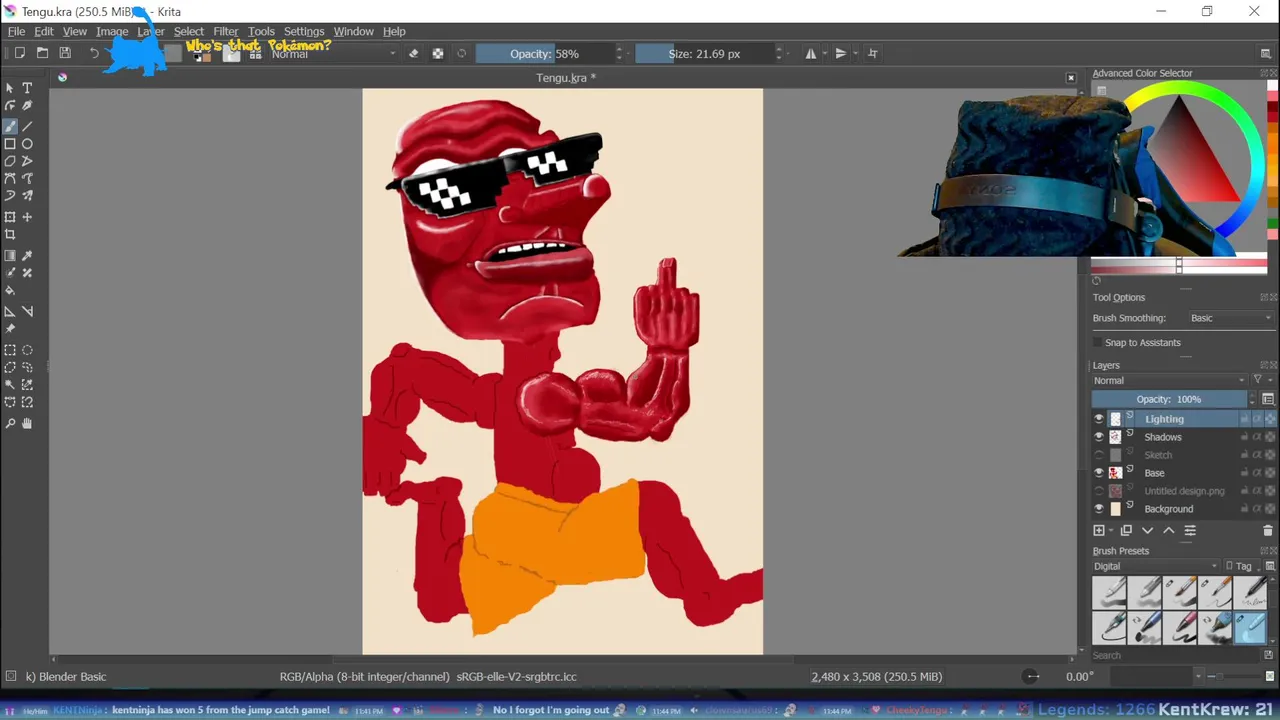
Task: Show the Untitled design.png layer
Action: tap(1099, 491)
